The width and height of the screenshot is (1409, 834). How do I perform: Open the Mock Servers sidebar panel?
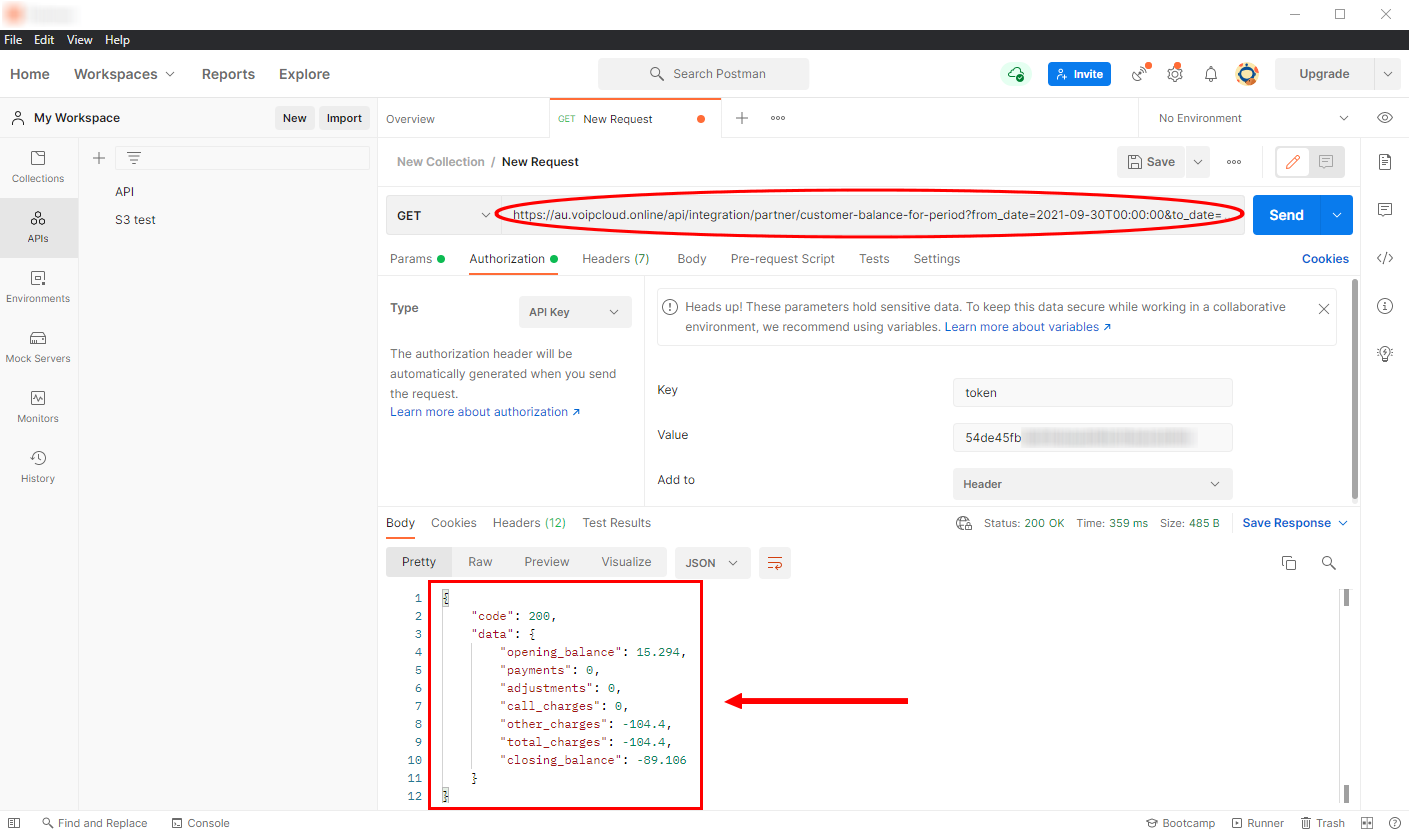point(38,347)
